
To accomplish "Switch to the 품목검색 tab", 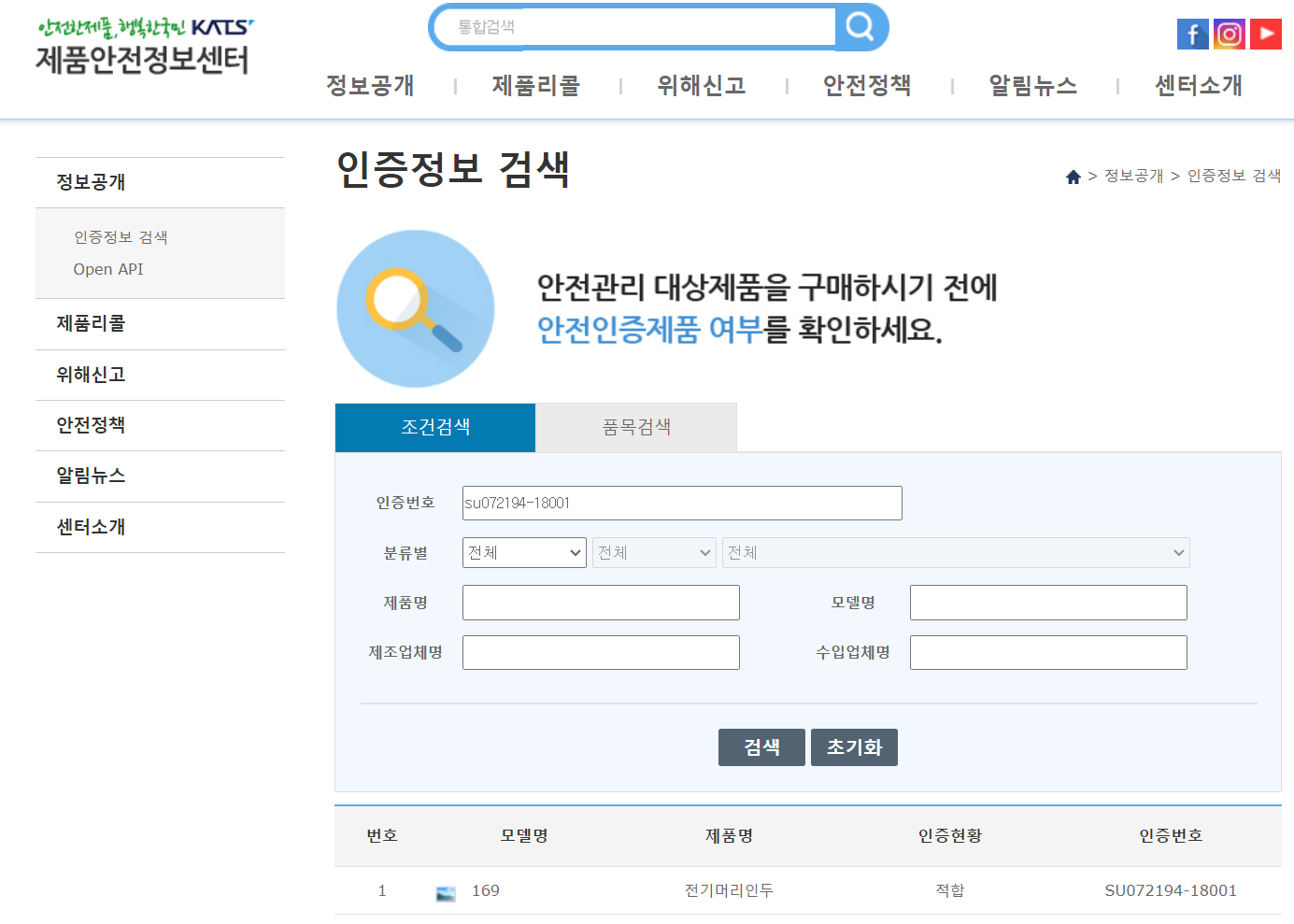I will 636,427.
